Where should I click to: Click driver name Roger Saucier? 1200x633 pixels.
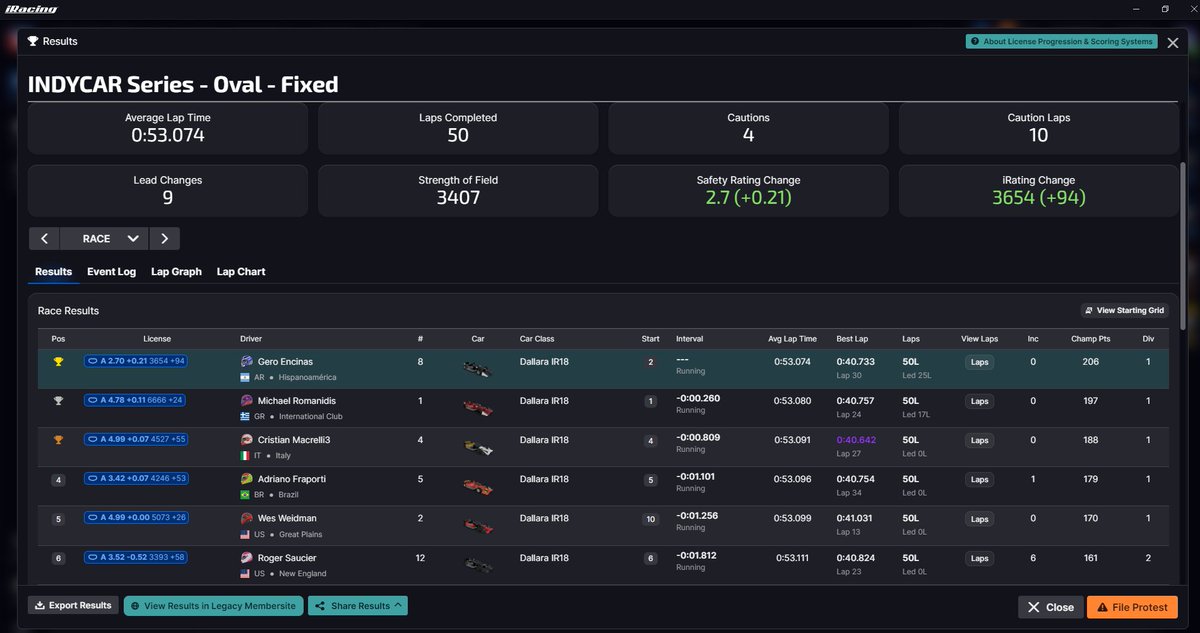tap(287, 557)
